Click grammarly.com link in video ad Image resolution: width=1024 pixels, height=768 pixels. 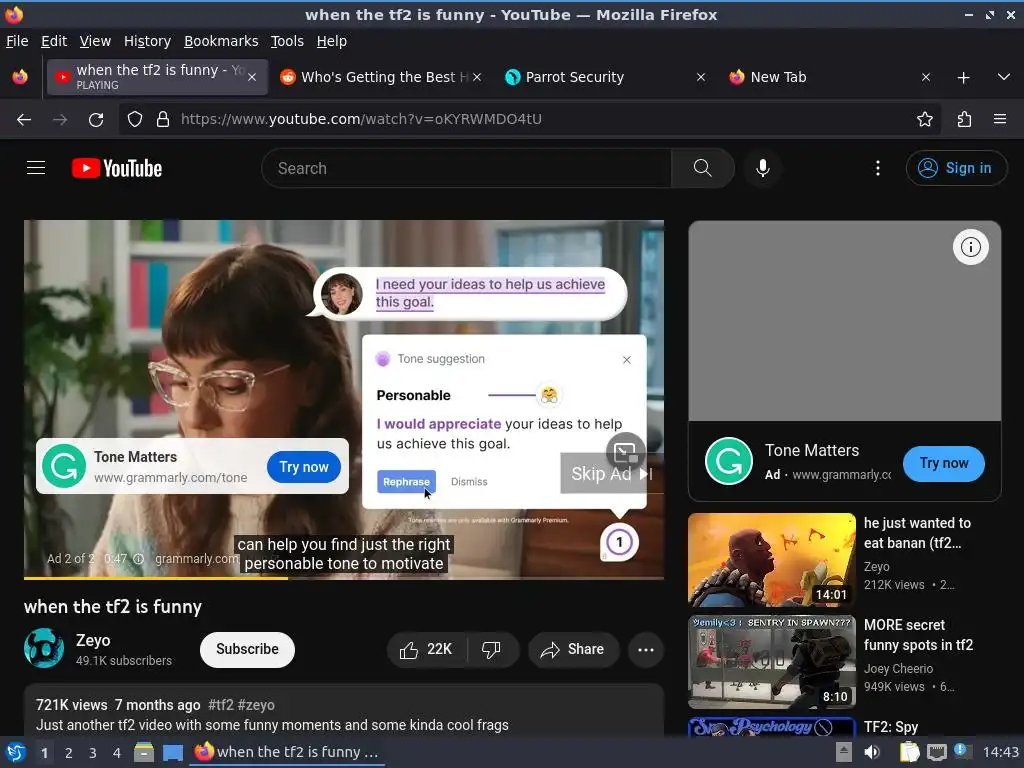197,559
